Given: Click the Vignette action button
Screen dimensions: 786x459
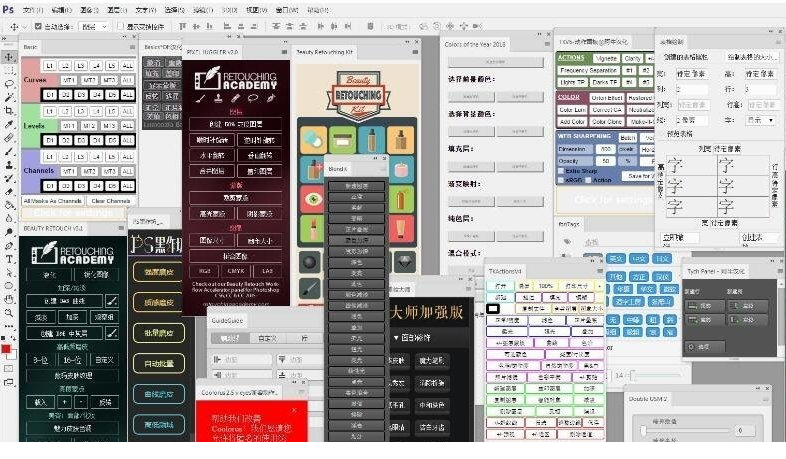Looking at the screenshot, I should tap(607, 58).
